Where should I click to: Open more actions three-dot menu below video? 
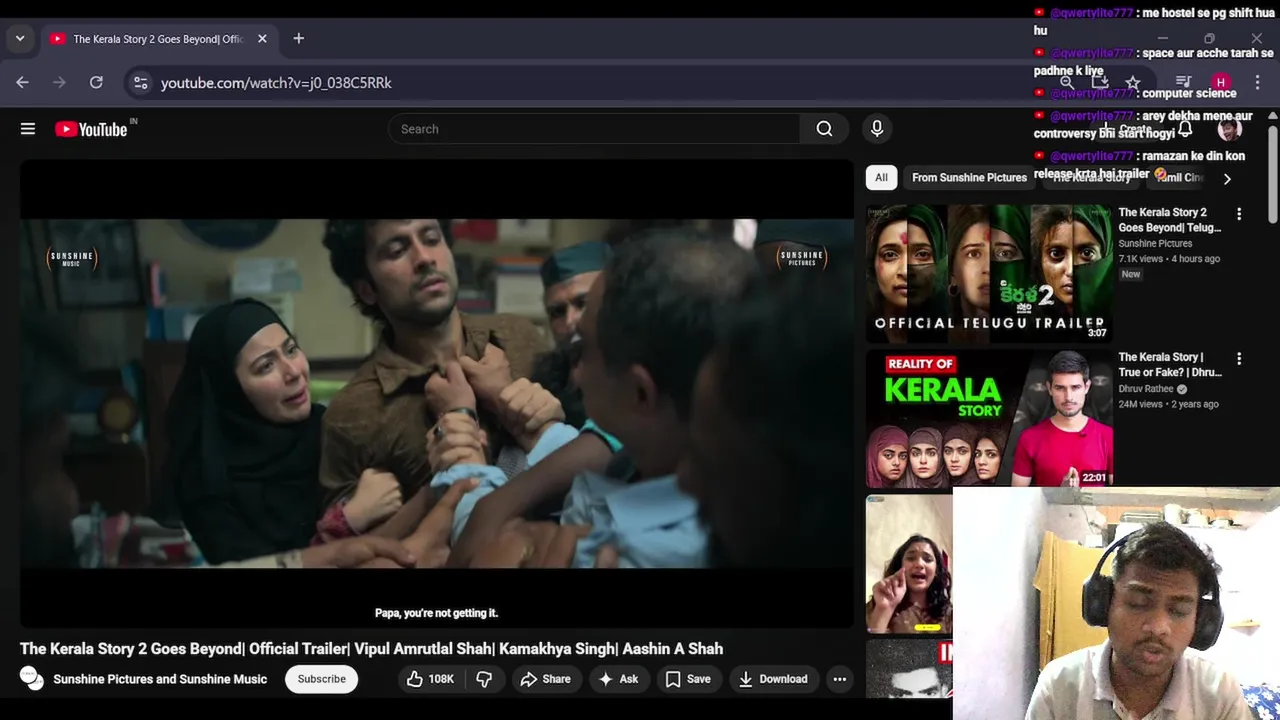[840, 679]
